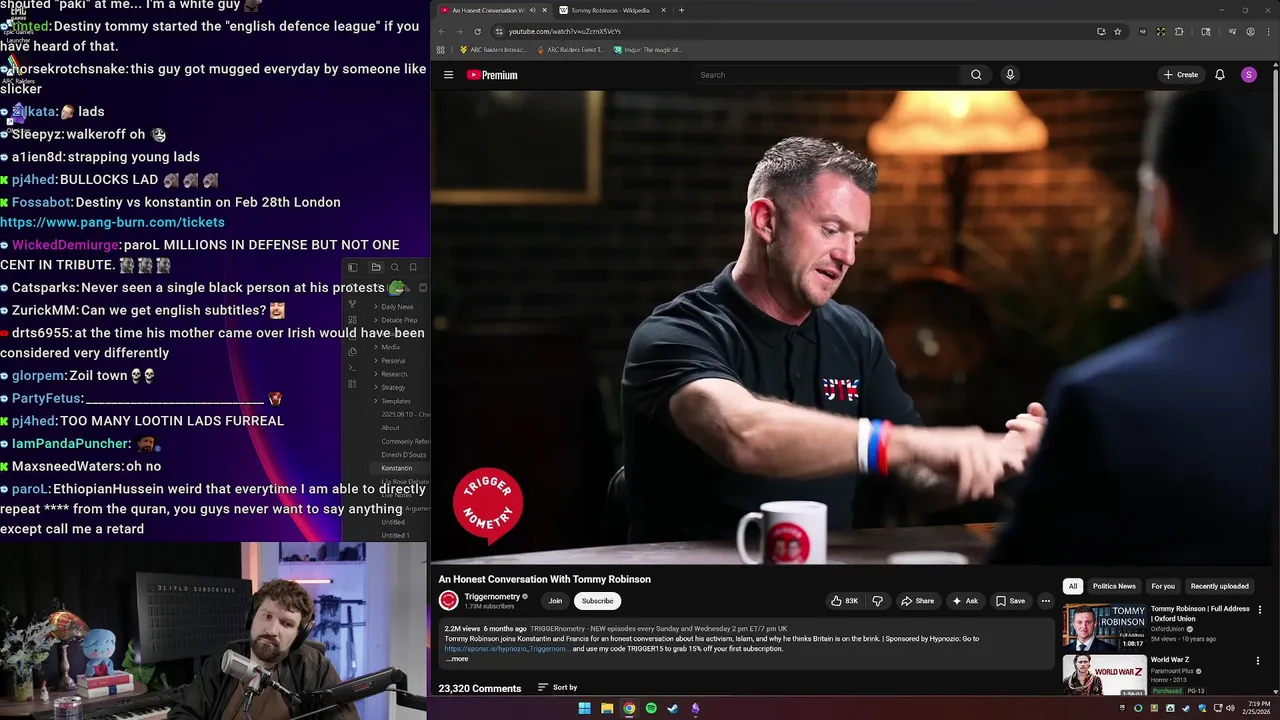Open the ARC Raiders Interactive bookmark
Viewport: 1280px width, 720px height.
[x=493, y=49]
